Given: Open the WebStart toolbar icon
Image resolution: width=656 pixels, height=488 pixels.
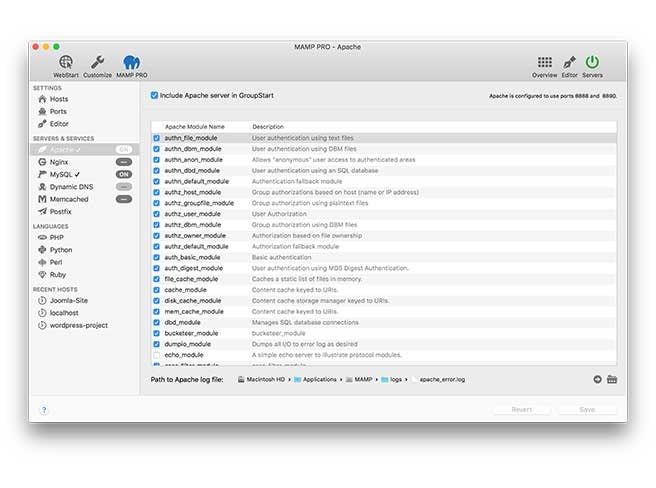Looking at the screenshot, I should (66, 66).
